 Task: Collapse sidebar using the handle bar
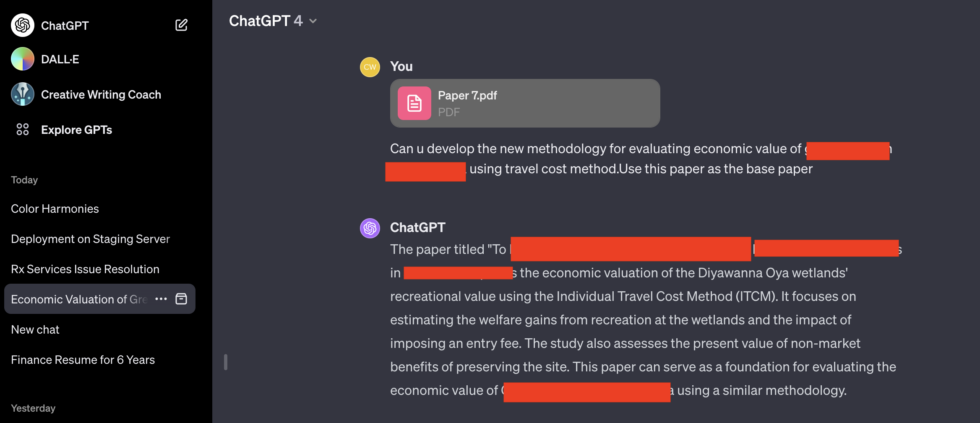pos(226,361)
